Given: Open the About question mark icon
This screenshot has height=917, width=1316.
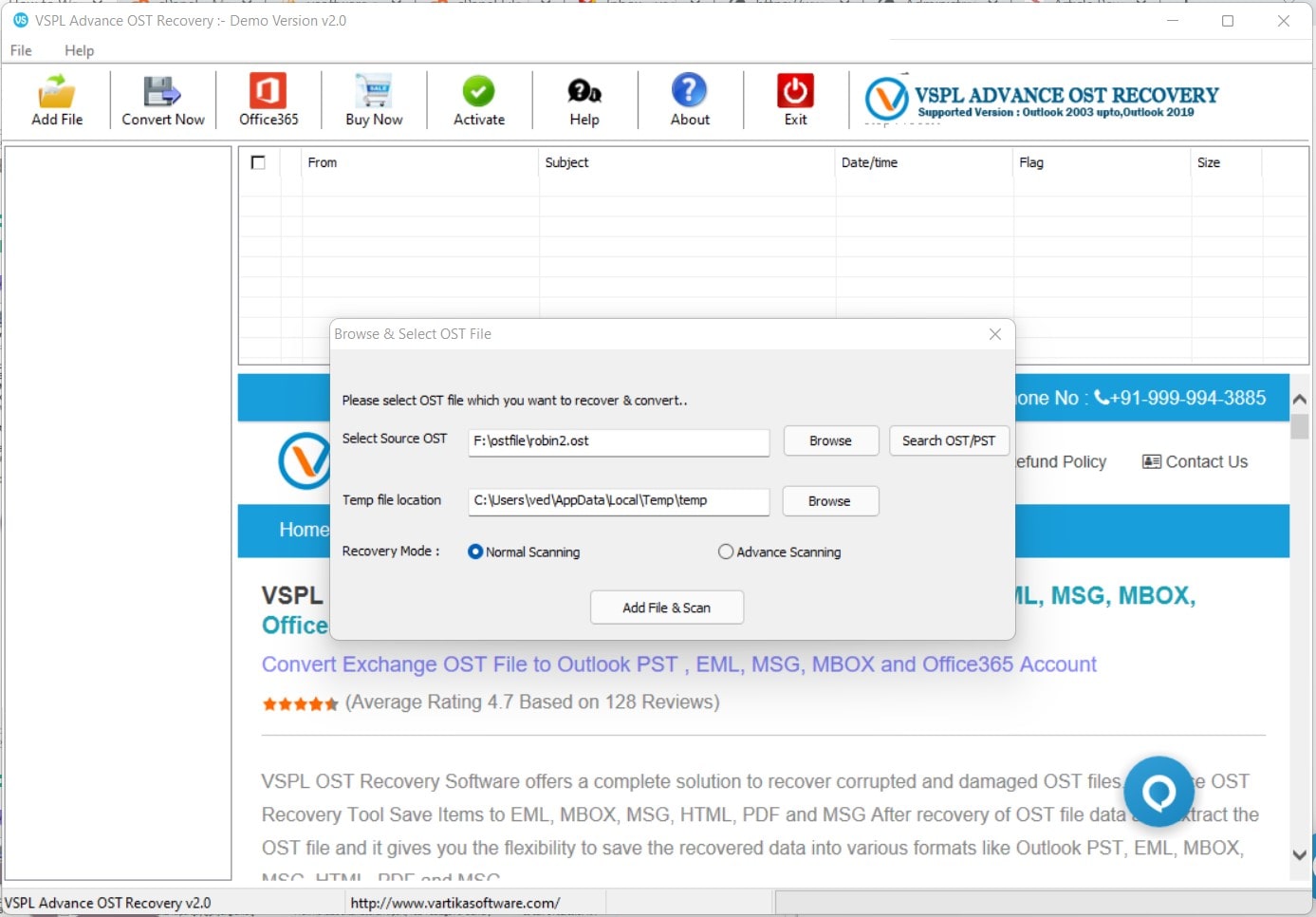Looking at the screenshot, I should [690, 100].
